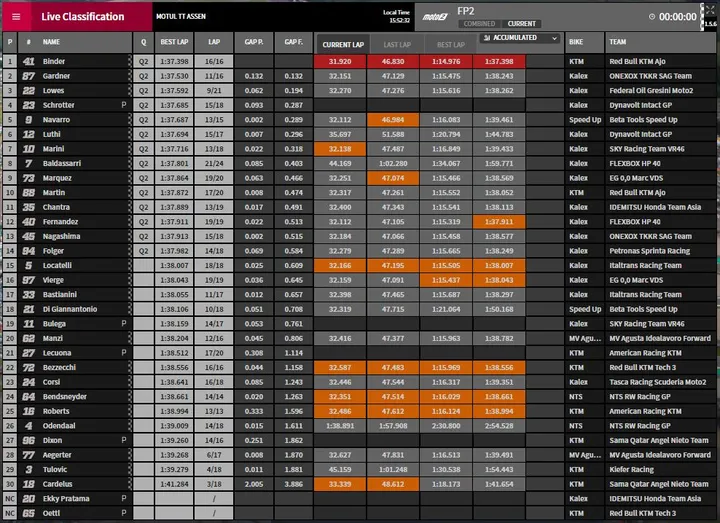Click Binder's number 41 badge
Screen dimensions: 720x523
(x=28, y=61)
